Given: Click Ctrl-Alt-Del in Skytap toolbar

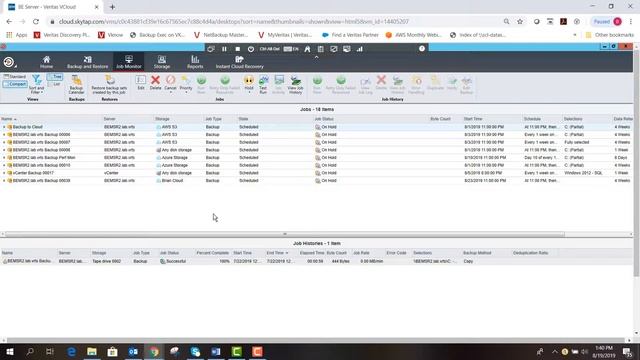Looking at the screenshot, I should pyautogui.click(x=269, y=49).
